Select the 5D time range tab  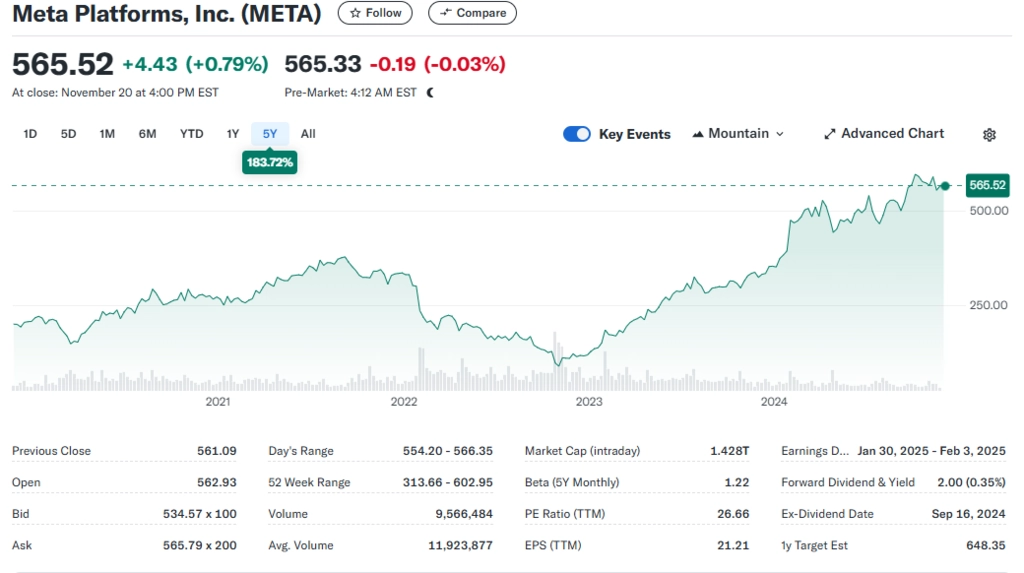pos(69,134)
